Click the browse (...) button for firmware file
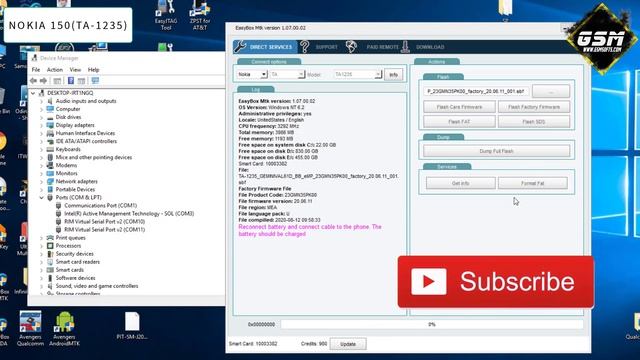This screenshot has width=640, height=360. point(551,91)
